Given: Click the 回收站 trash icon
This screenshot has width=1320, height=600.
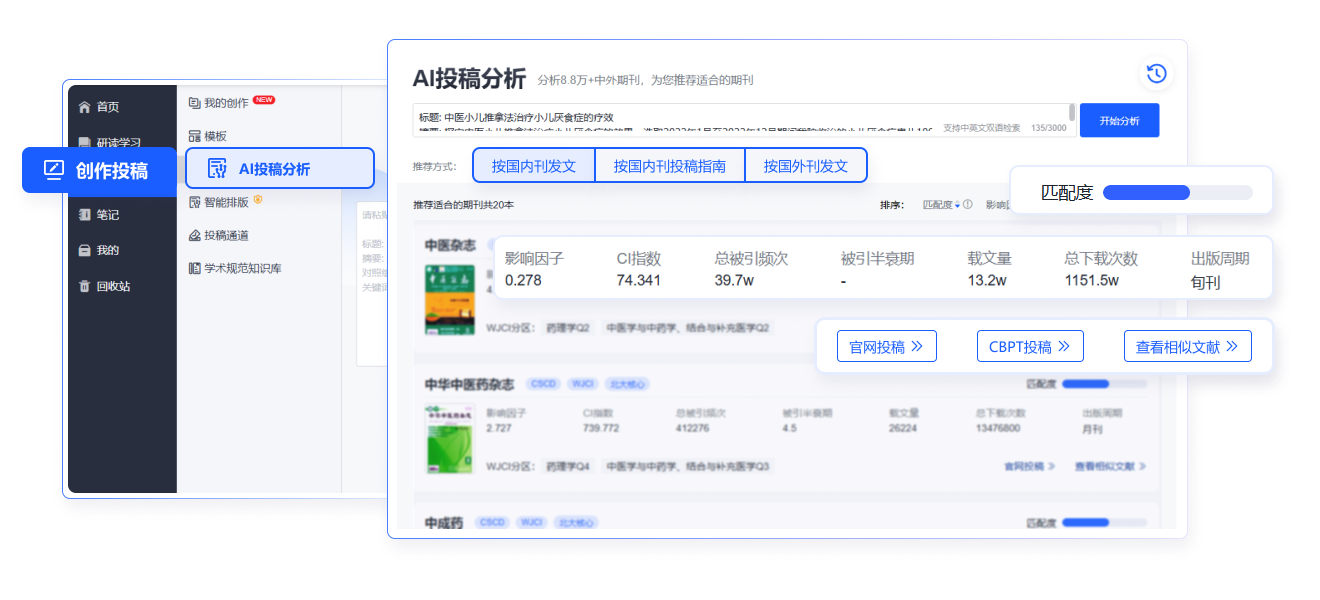Looking at the screenshot, I should point(85,286).
